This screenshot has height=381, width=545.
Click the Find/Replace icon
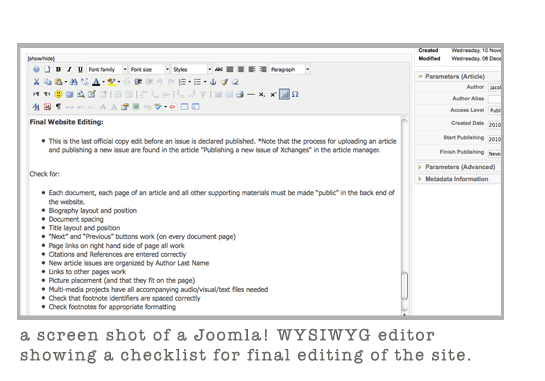(x=85, y=82)
